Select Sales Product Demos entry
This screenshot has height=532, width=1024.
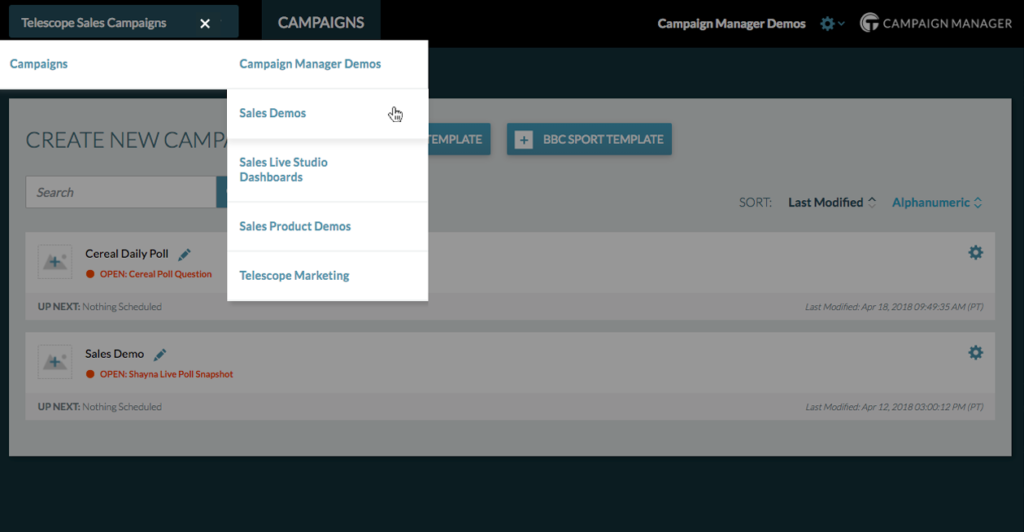[x=295, y=226]
